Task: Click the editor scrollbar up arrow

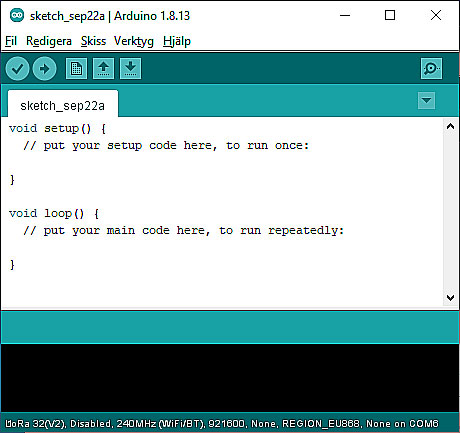Action: [450, 126]
